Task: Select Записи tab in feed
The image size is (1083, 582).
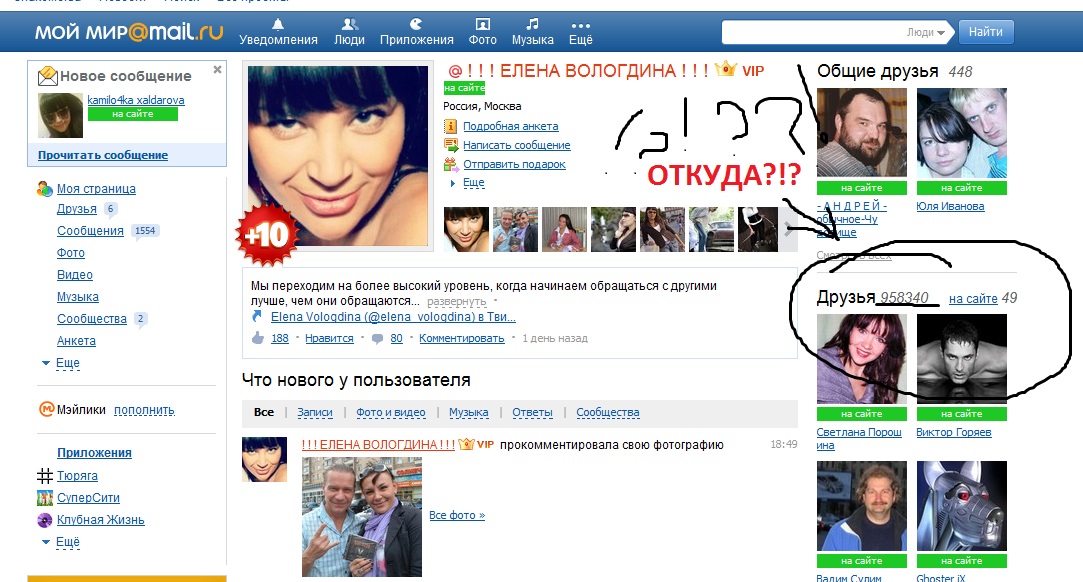Action: 315,412
